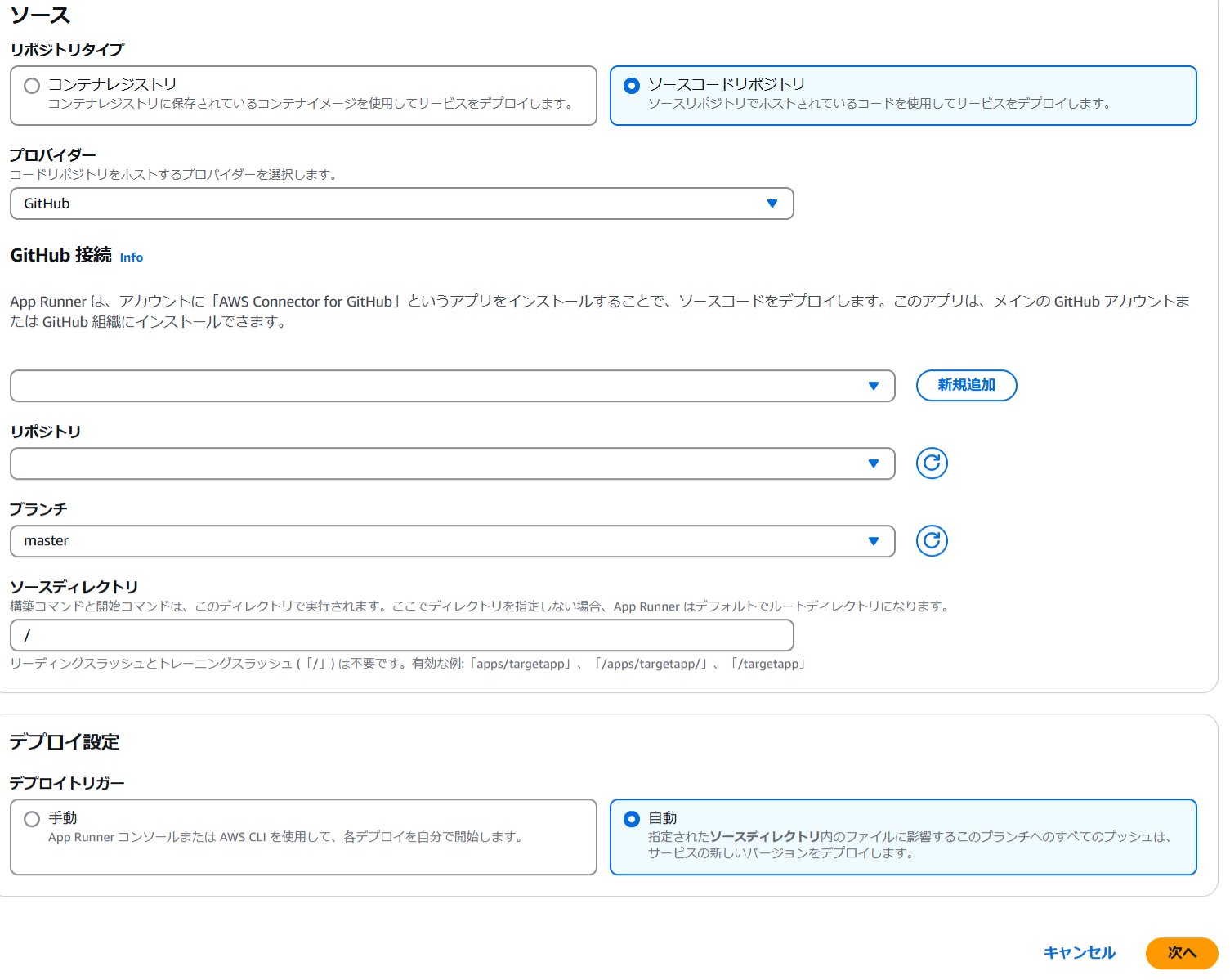Image resolution: width=1230 pixels, height=980 pixels.
Task: Focus the ソースディレクトリ input field
Action: 402,635
